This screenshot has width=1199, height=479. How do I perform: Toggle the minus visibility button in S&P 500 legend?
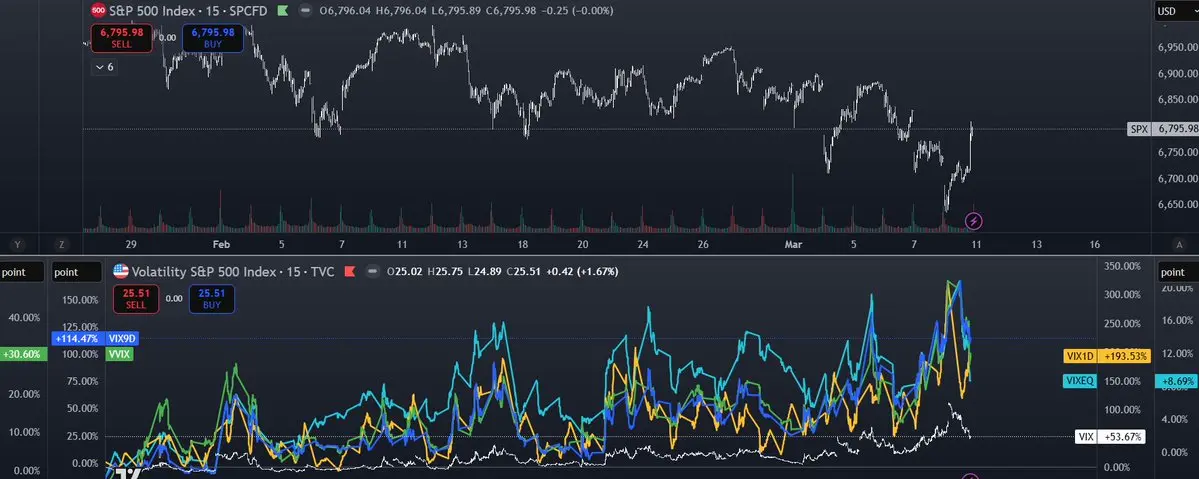click(x=305, y=11)
